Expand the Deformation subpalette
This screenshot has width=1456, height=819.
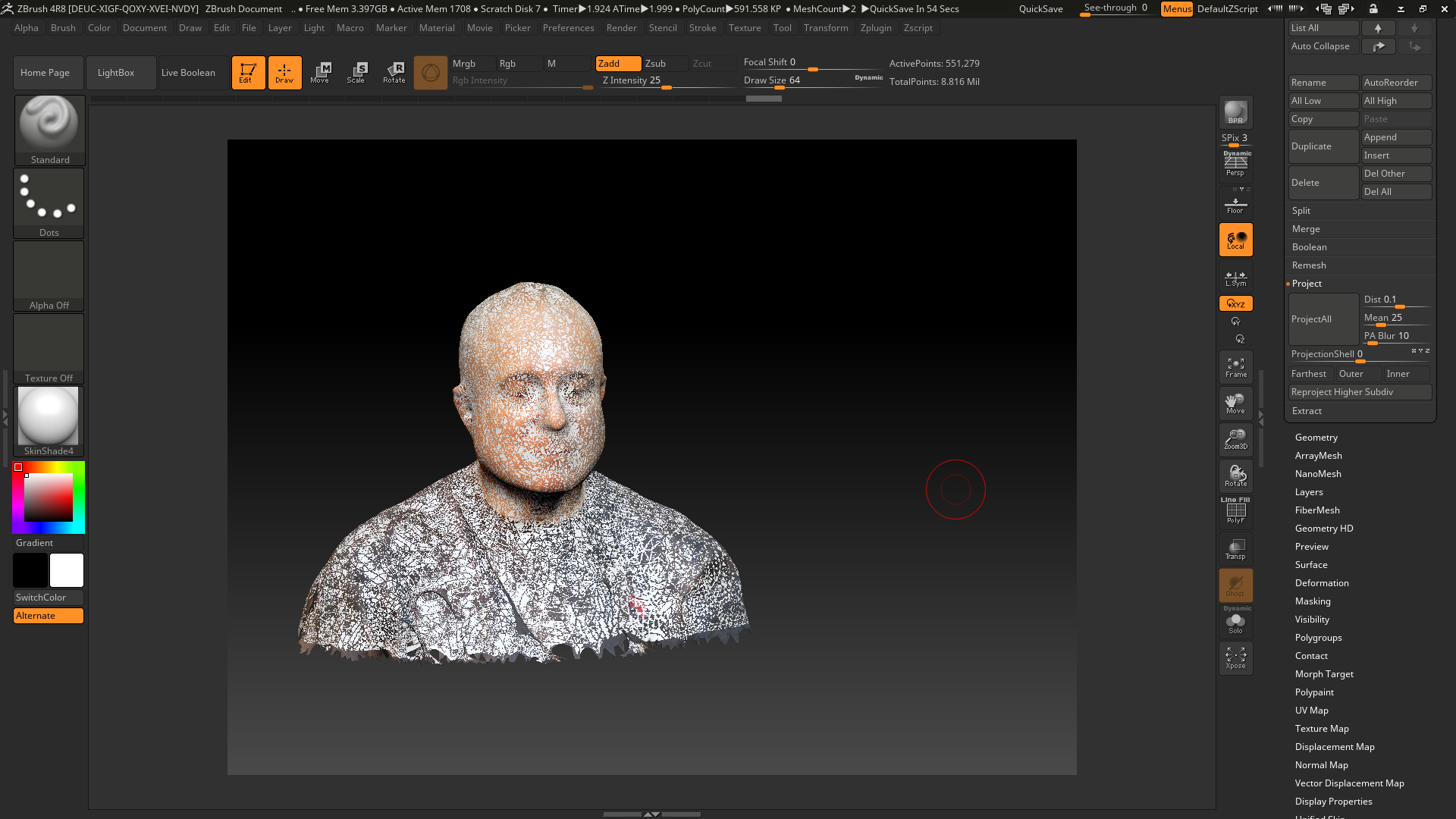pos(1322,583)
